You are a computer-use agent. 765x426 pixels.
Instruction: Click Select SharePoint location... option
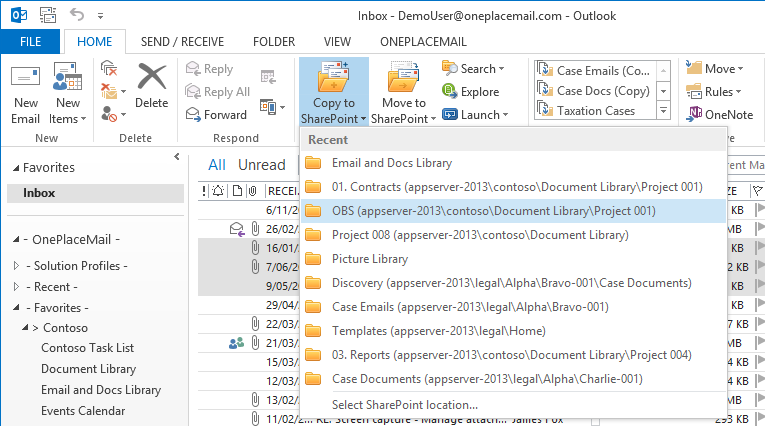(405, 405)
